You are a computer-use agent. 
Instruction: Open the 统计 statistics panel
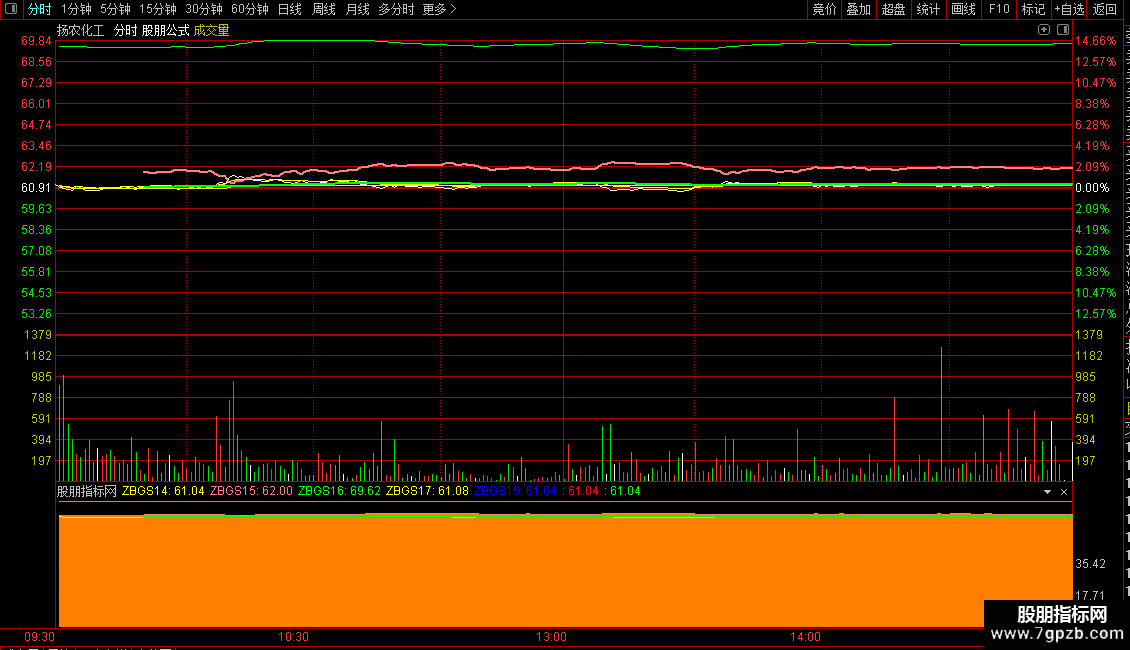(927, 9)
